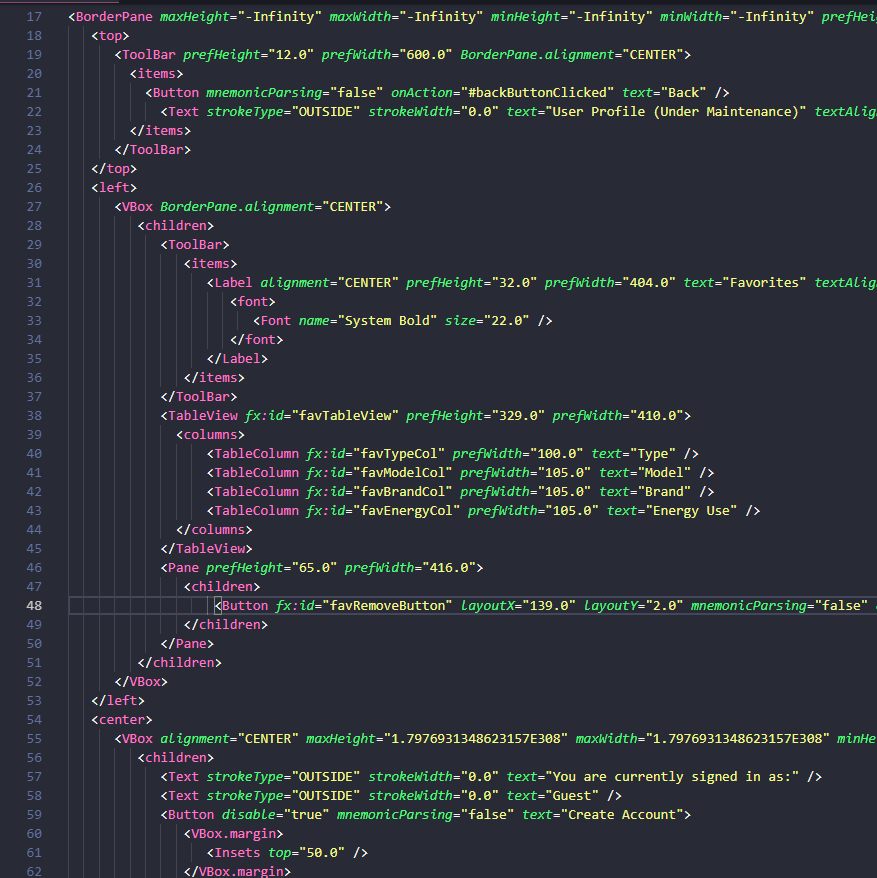
Task: Click line number 17 in the gutter
Action: 34,17
